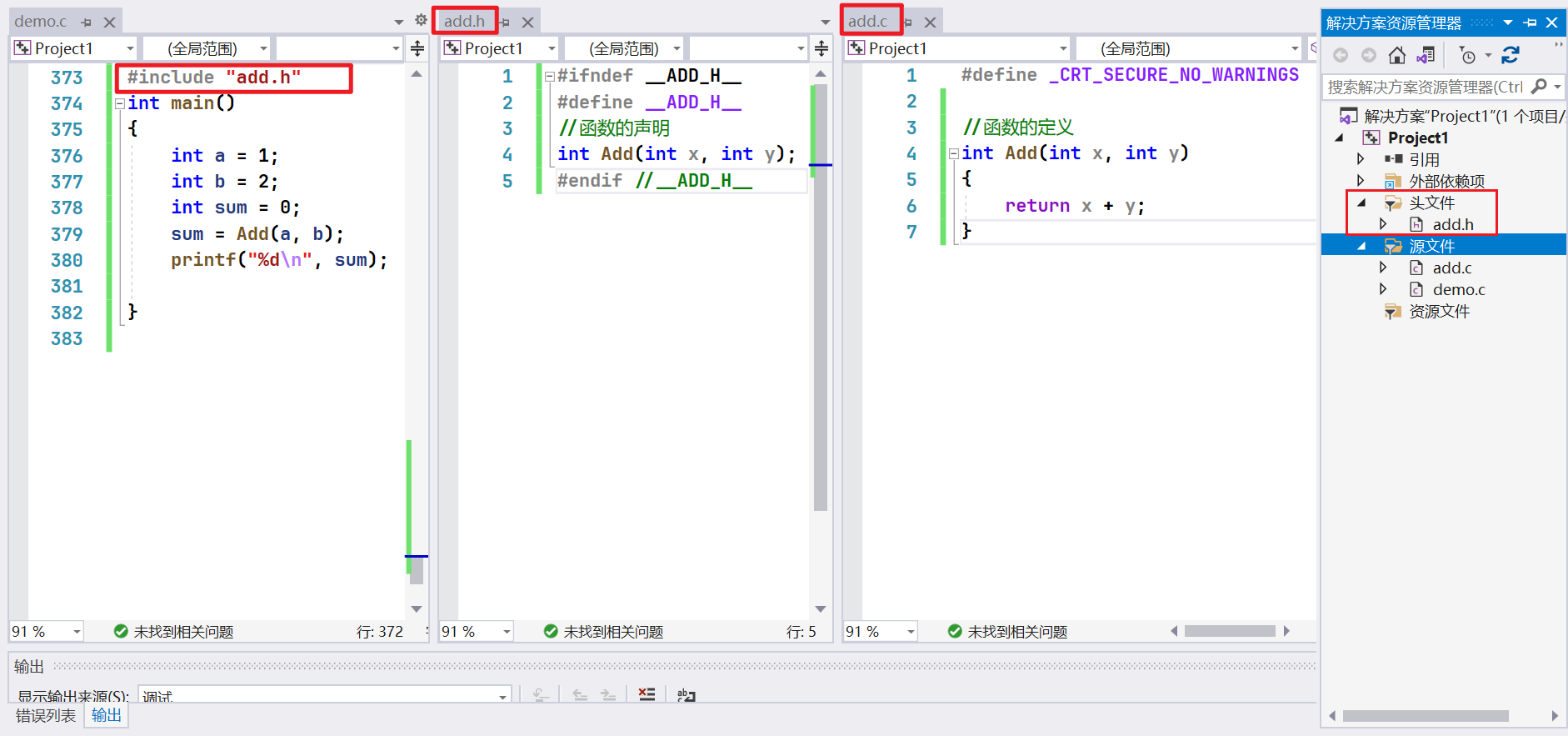
Task: Click the magnifier icon in Solution Explorer search
Action: 1539,87
